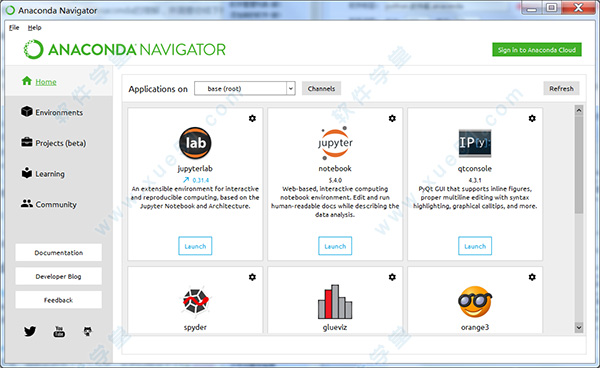Open the base (root) environment dropdown

pyautogui.click(x=245, y=89)
